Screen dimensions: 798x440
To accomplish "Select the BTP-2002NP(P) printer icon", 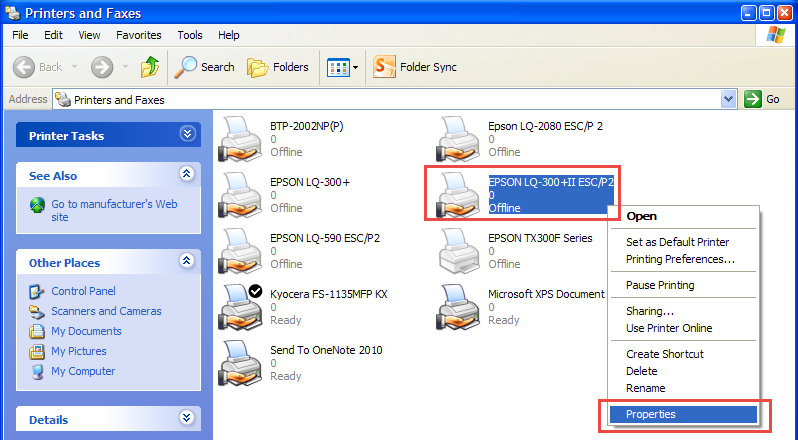I will 240,138.
